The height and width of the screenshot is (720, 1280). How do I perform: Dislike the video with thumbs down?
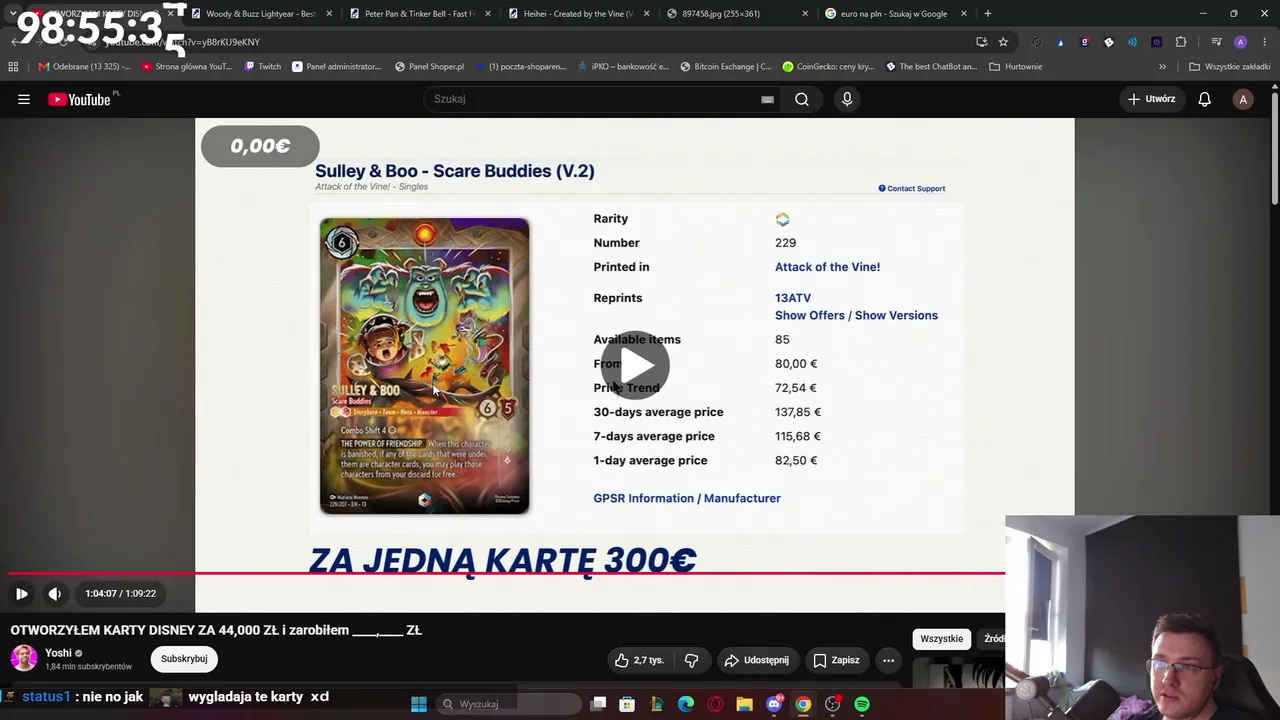pos(691,660)
